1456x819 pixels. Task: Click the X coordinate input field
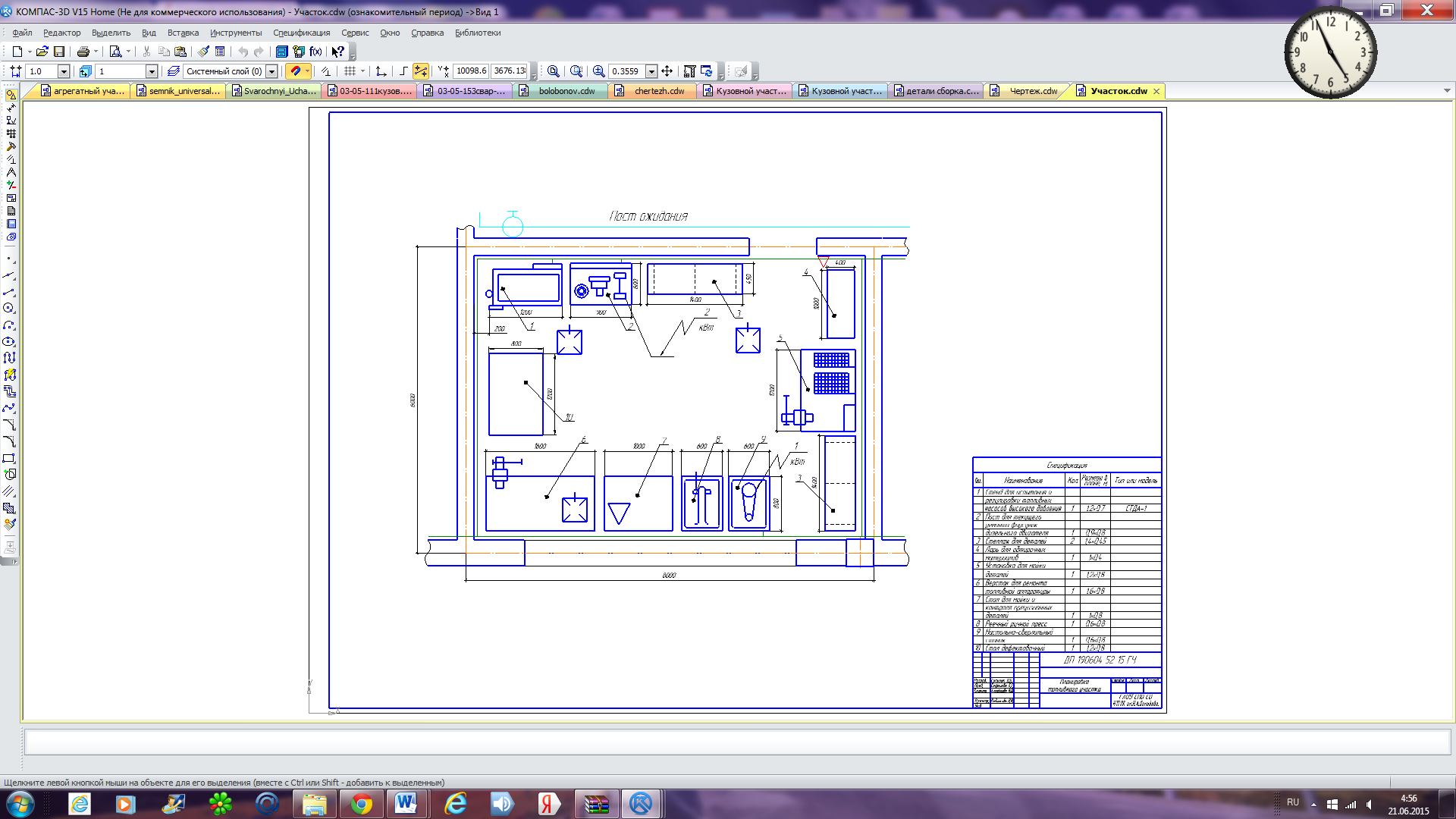tap(471, 71)
